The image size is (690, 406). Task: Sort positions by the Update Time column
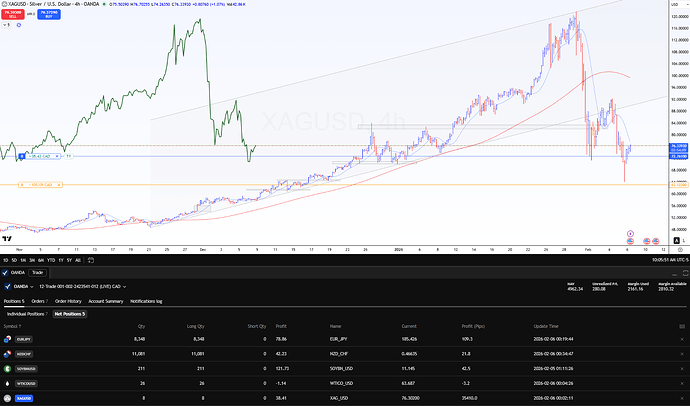(x=546, y=326)
